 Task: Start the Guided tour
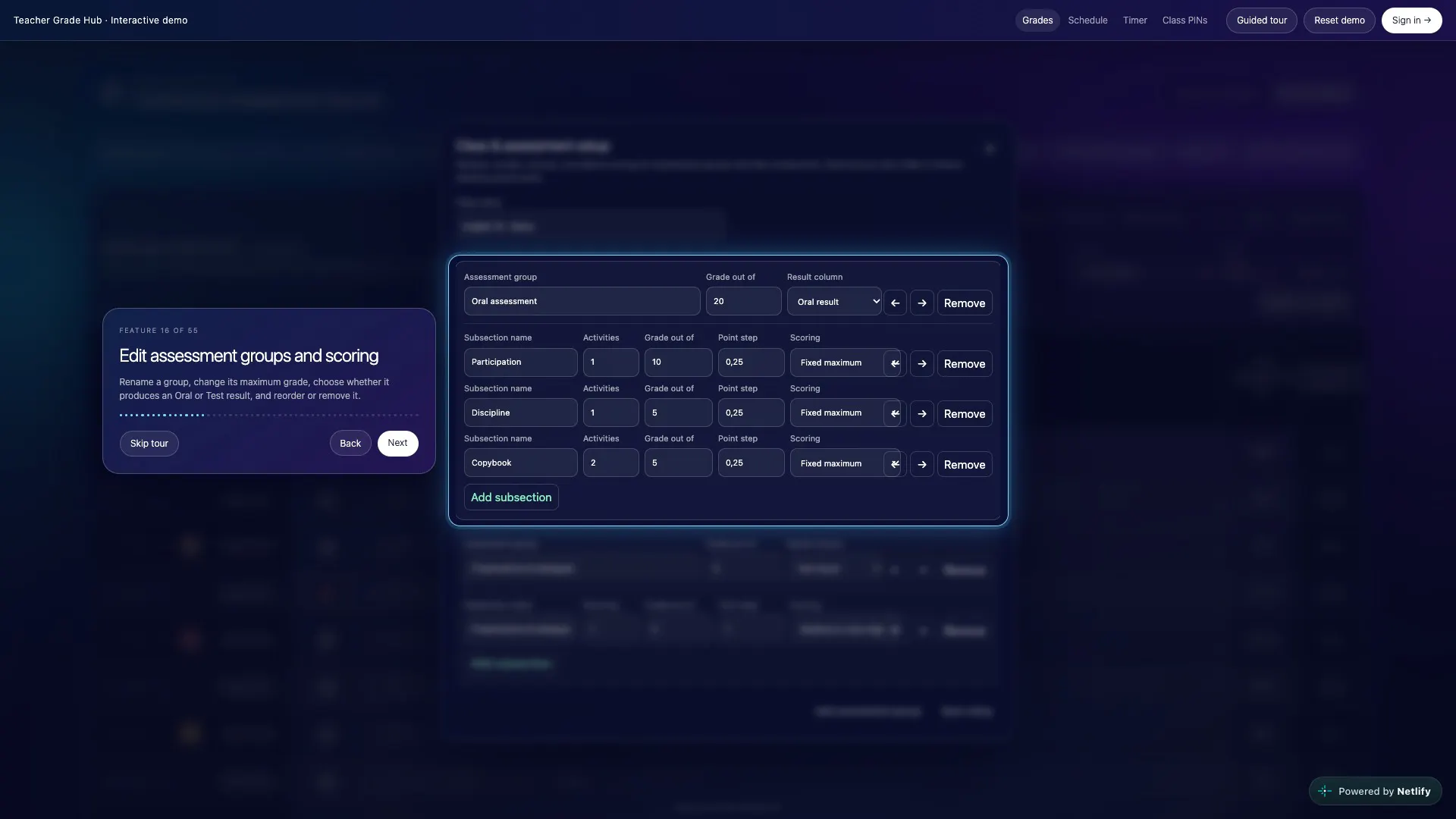(1261, 20)
